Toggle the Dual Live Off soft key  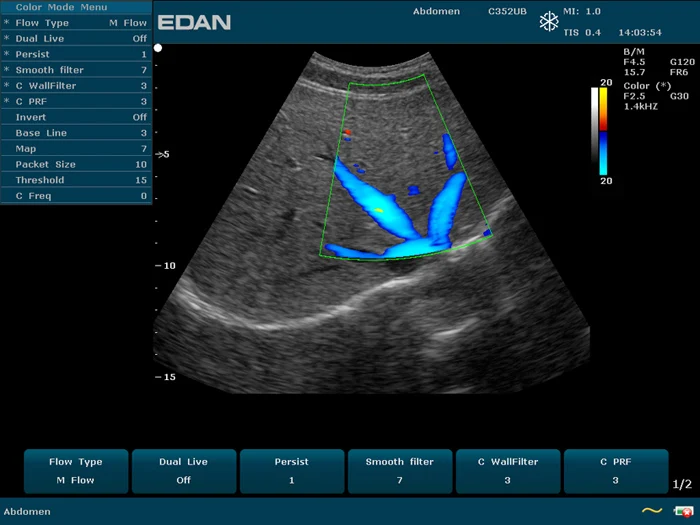(x=183, y=471)
